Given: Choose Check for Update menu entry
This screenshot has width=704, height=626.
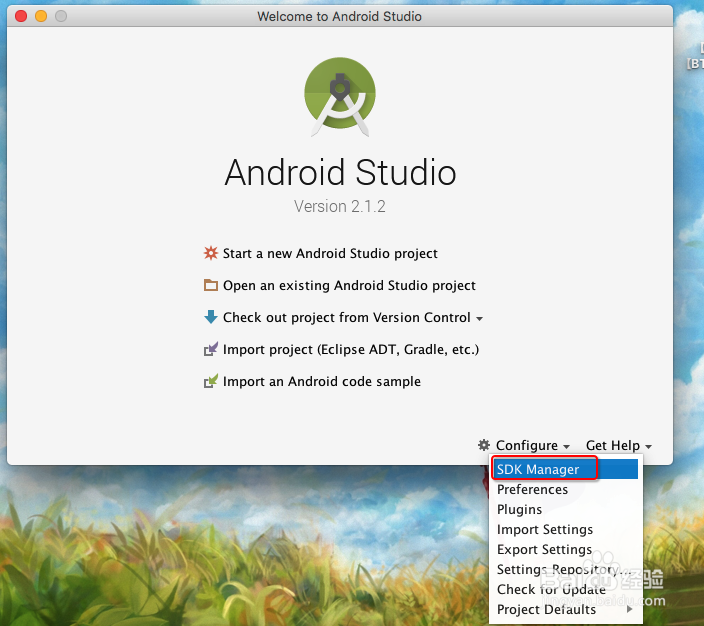Looking at the screenshot, I should pos(566,589).
